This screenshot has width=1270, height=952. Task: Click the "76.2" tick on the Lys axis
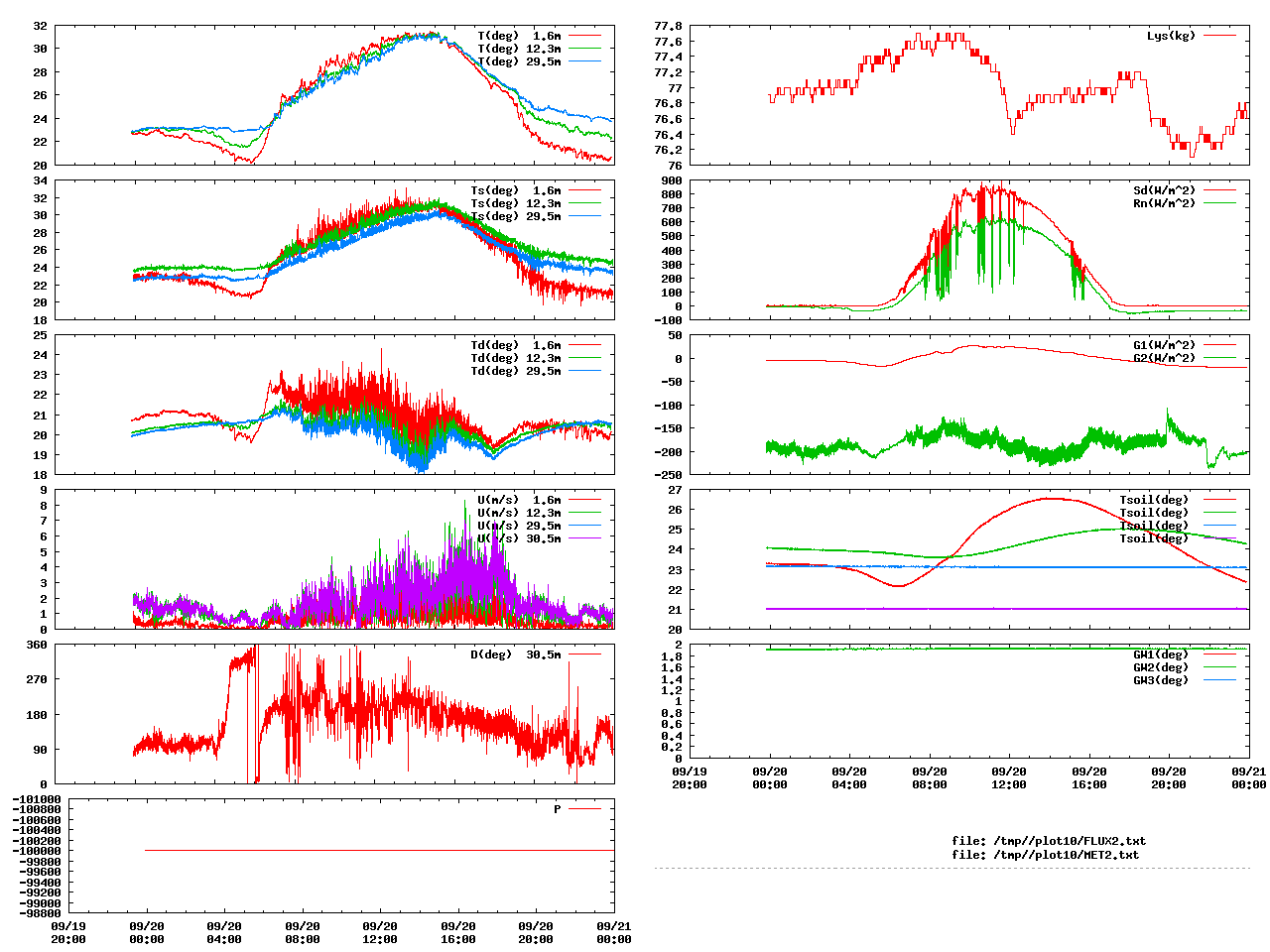[x=668, y=150]
